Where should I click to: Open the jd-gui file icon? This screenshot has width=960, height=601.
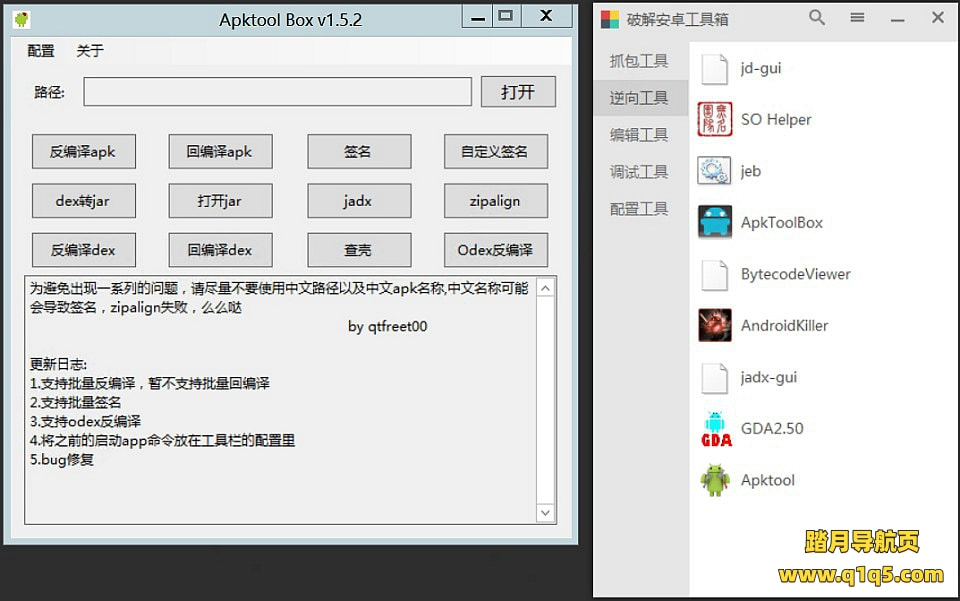point(714,68)
